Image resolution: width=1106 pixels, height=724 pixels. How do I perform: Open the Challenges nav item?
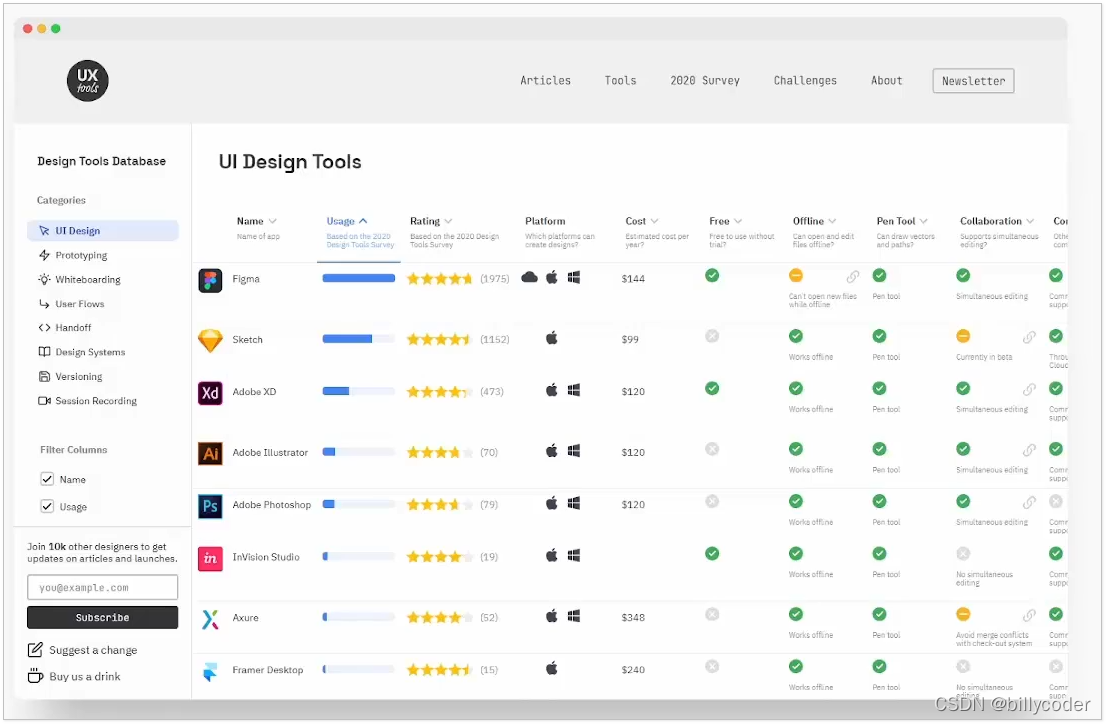(x=805, y=80)
